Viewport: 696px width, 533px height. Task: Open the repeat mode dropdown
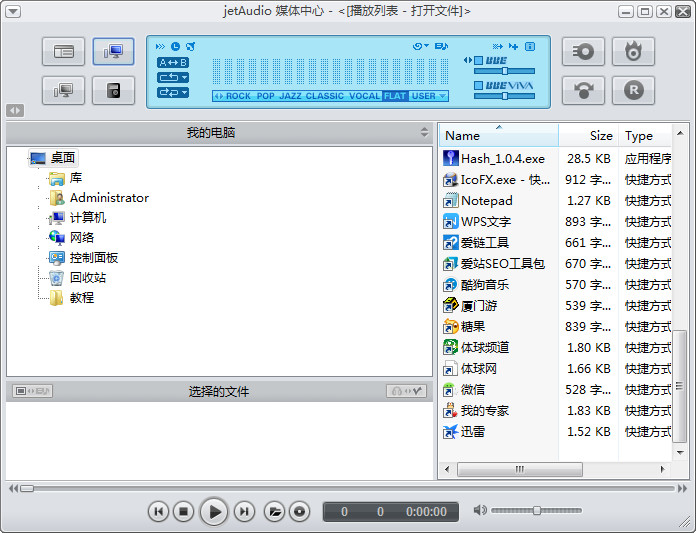pyautogui.click(x=173, y=78)
